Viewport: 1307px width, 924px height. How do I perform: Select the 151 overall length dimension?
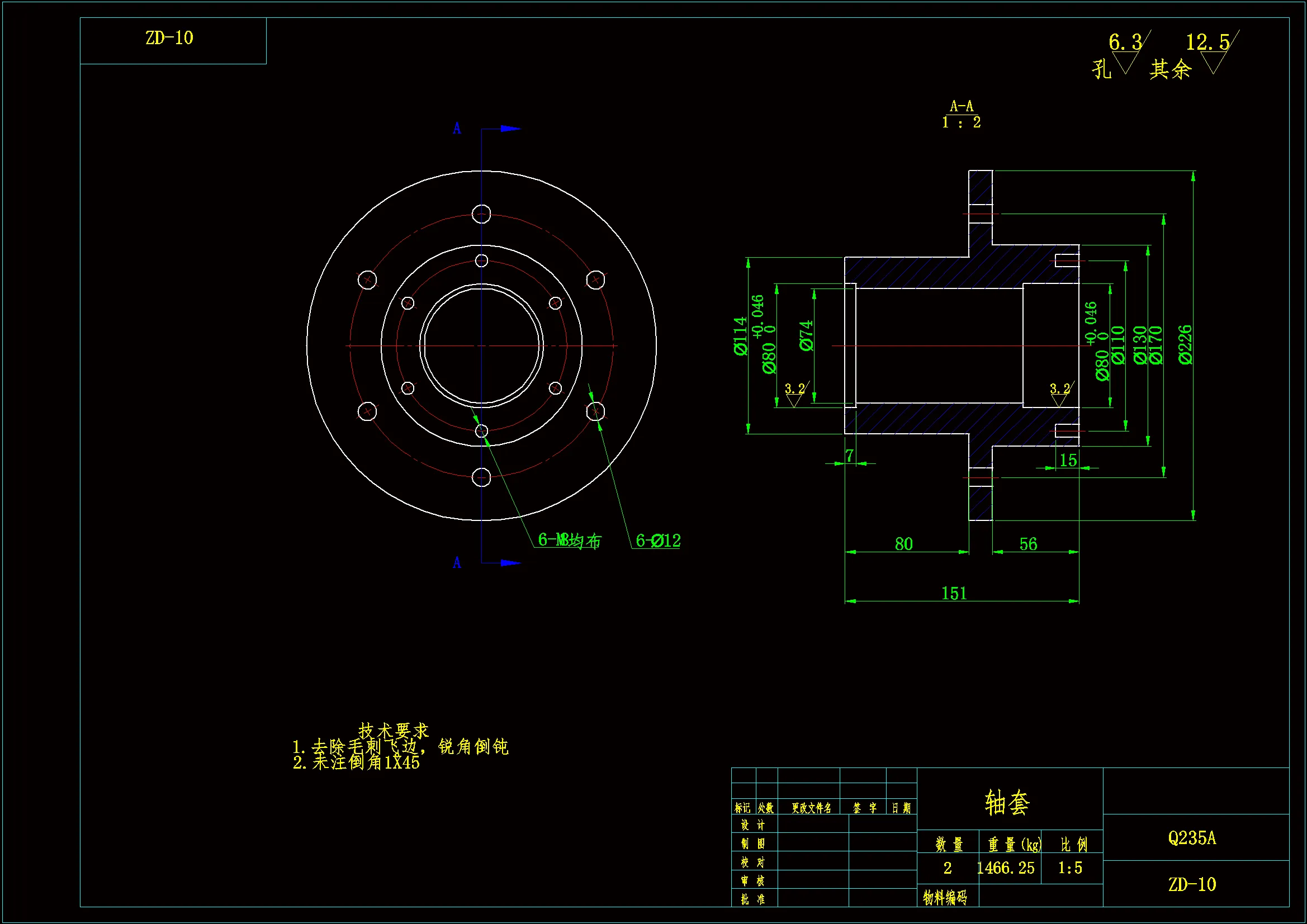point(954,594)
